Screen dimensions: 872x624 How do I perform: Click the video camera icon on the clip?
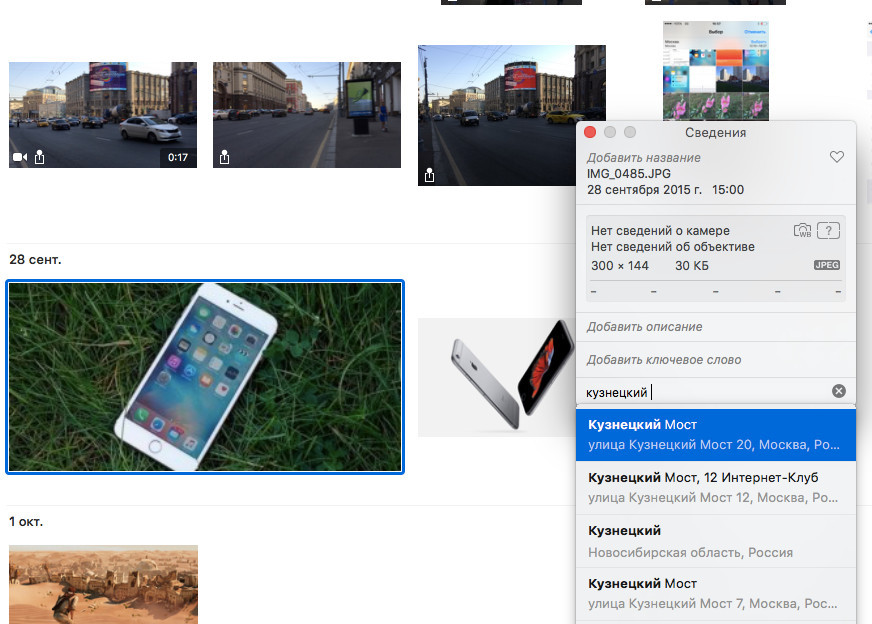19,157
